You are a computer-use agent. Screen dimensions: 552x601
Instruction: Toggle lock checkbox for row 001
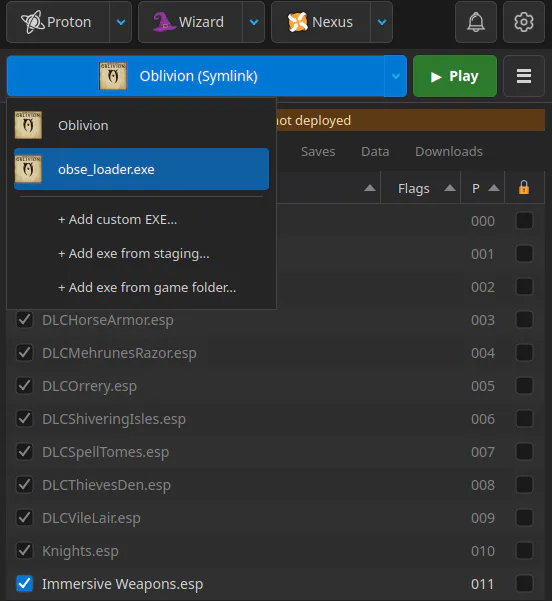pos(524,254)
